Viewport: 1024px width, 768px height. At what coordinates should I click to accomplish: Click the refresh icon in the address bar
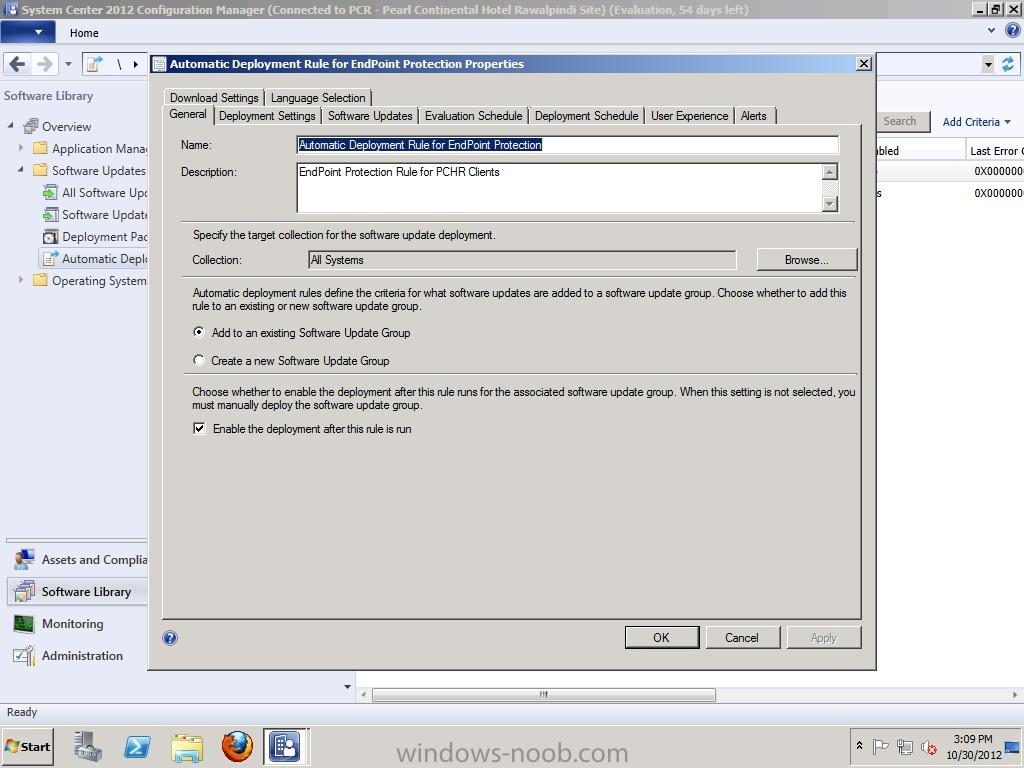[x=1008, y=64]
